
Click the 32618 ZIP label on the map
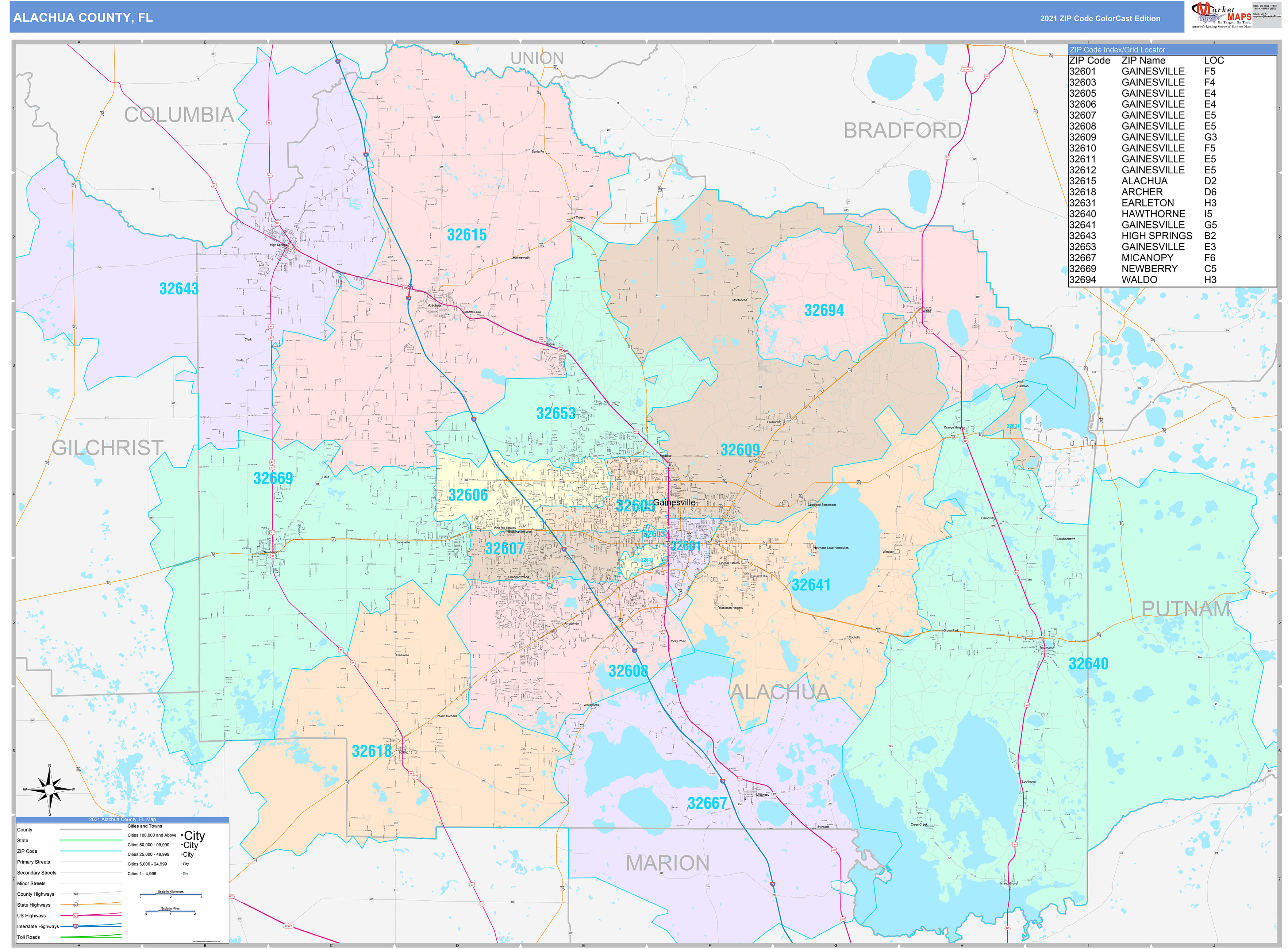371,751
